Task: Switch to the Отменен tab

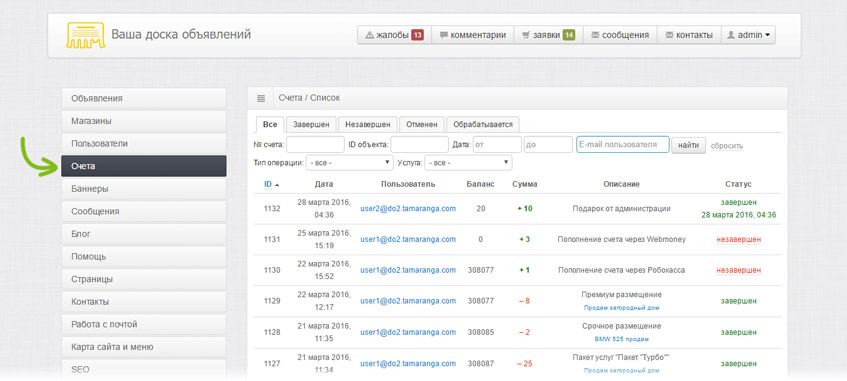Action: [422, 124]
